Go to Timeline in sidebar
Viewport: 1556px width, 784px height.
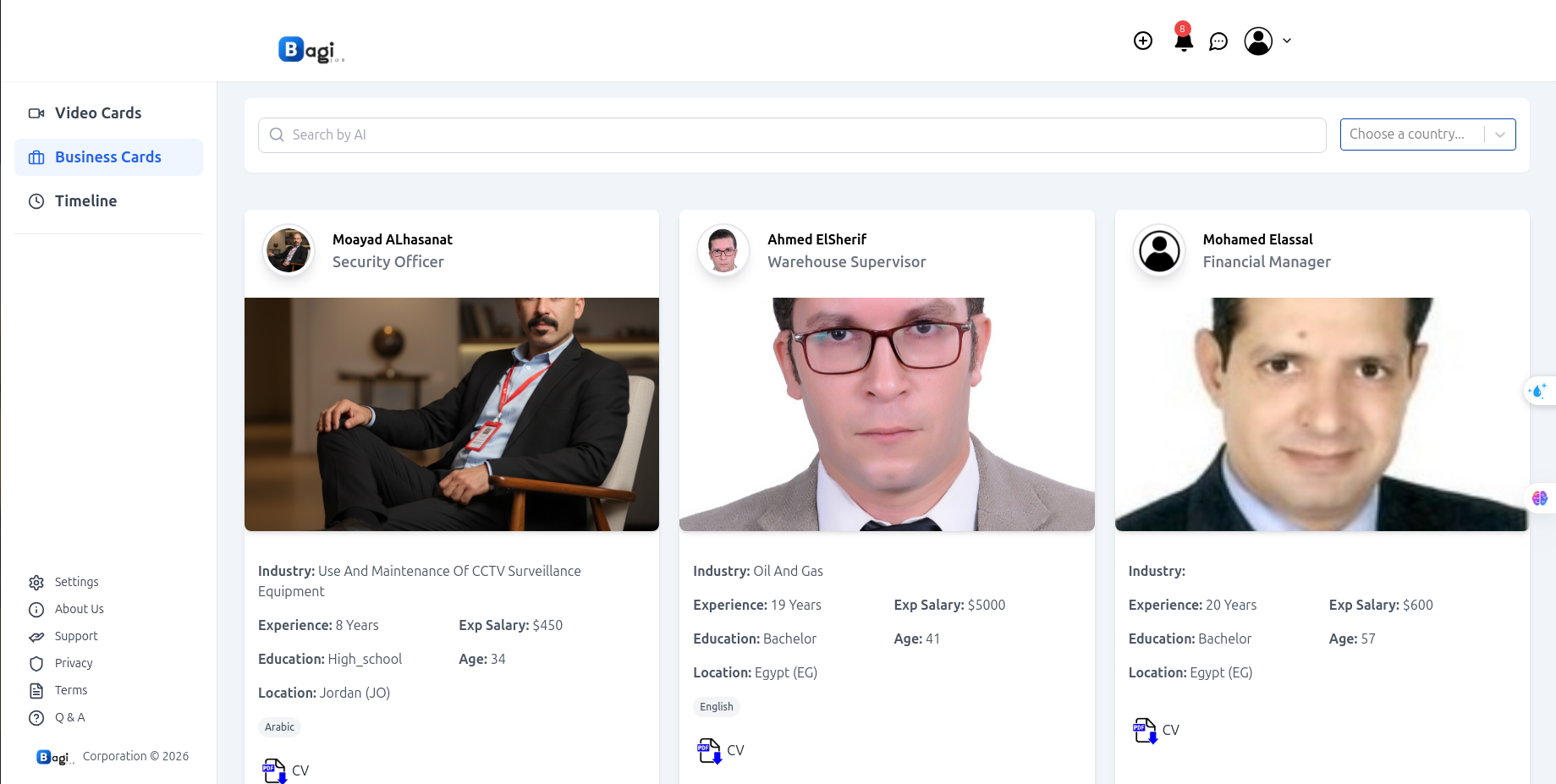pos(85,201)
